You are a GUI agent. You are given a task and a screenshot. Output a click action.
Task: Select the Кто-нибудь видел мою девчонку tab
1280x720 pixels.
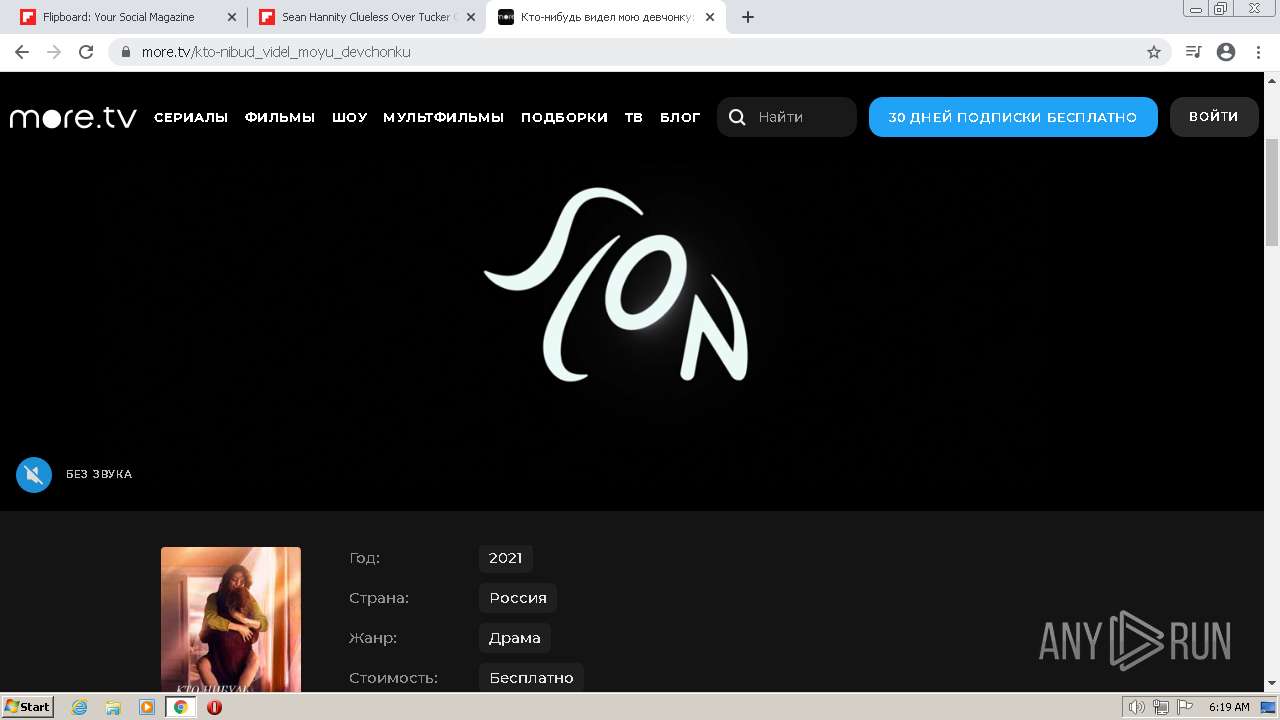606,17
